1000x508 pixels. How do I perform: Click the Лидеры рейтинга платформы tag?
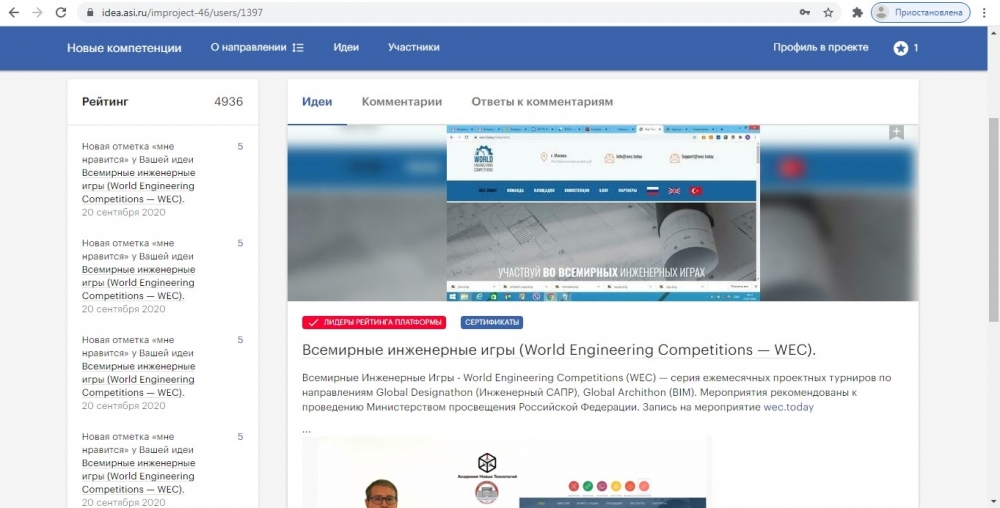click(x=374, y=323)
